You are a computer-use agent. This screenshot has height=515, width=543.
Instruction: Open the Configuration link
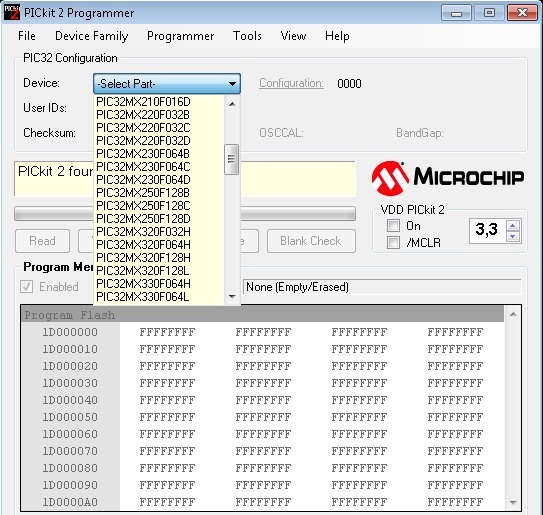[291, 83]
